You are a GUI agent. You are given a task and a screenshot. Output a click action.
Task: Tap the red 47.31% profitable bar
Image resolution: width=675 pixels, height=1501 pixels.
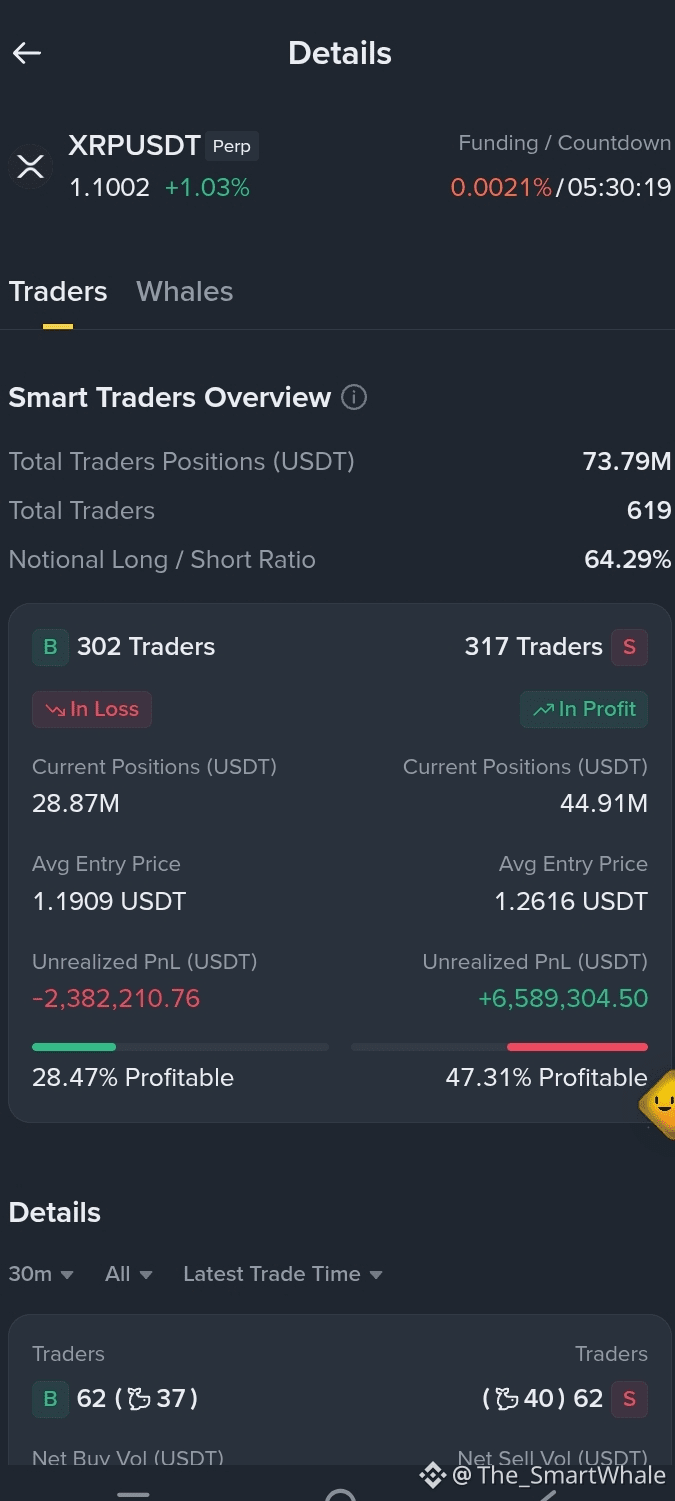click(x=577, y=1047)
